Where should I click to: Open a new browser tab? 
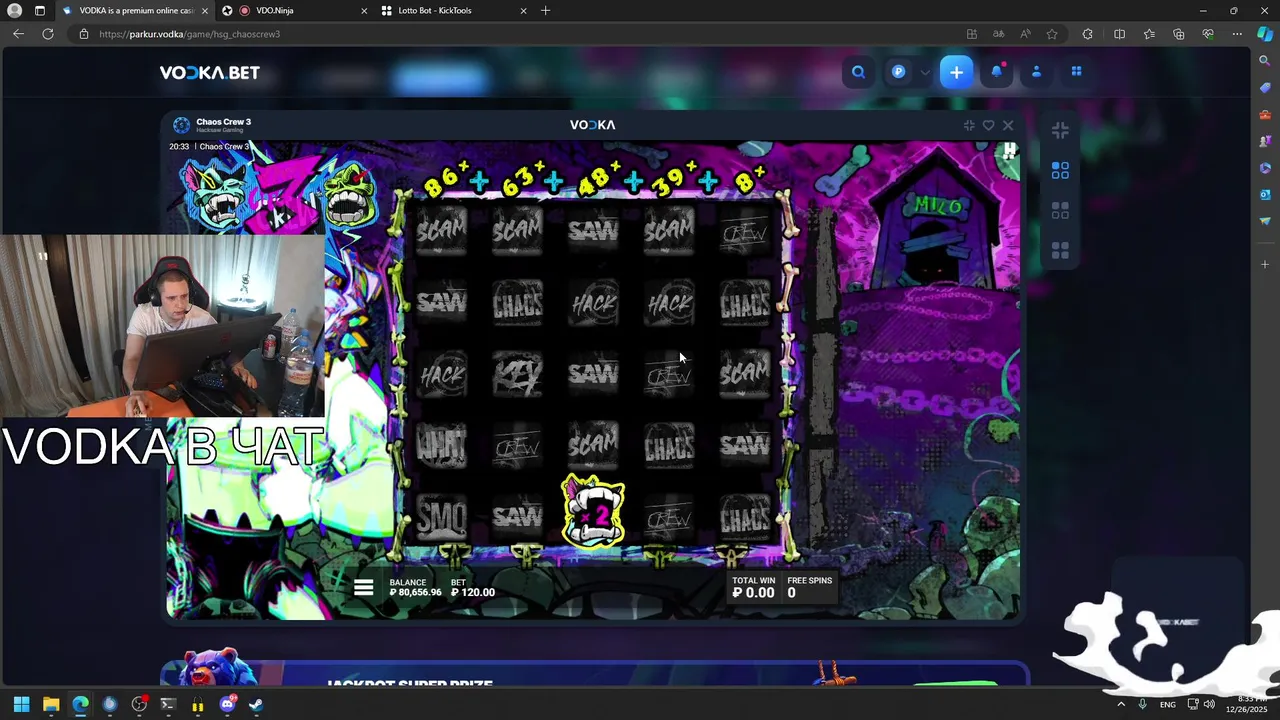pyautogui.click(x=545, y=10)
